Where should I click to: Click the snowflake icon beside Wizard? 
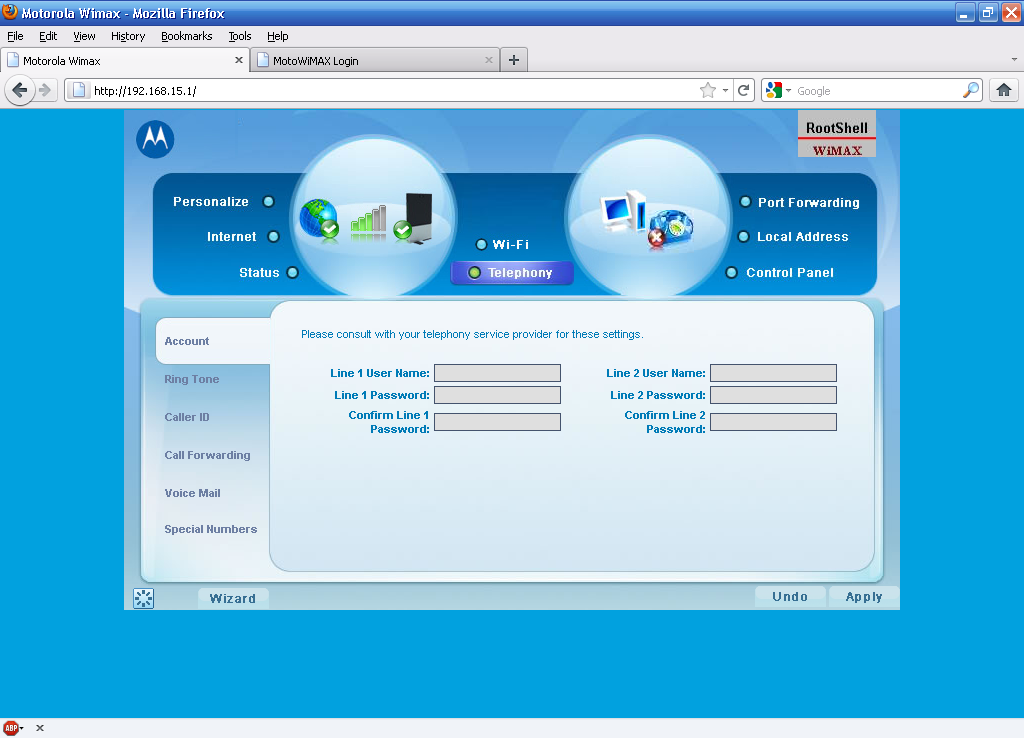[x=144, y=598]
